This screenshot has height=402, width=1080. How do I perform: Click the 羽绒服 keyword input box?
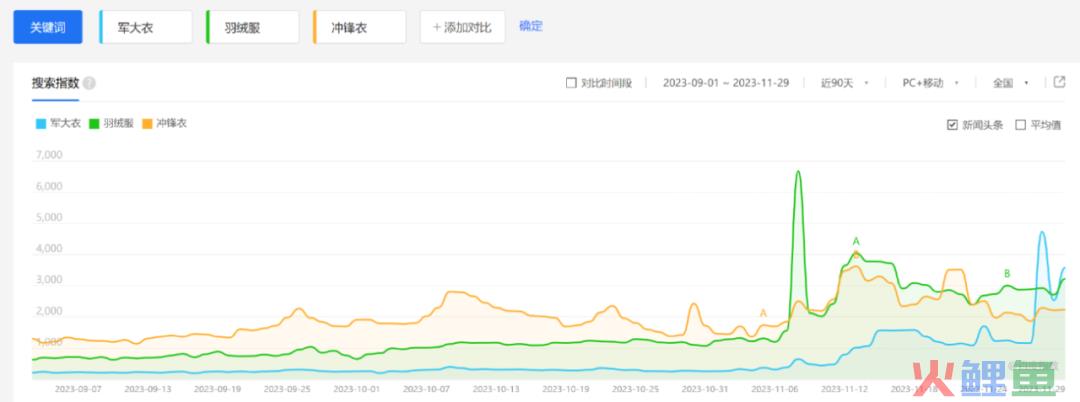(x=252, y=27)
